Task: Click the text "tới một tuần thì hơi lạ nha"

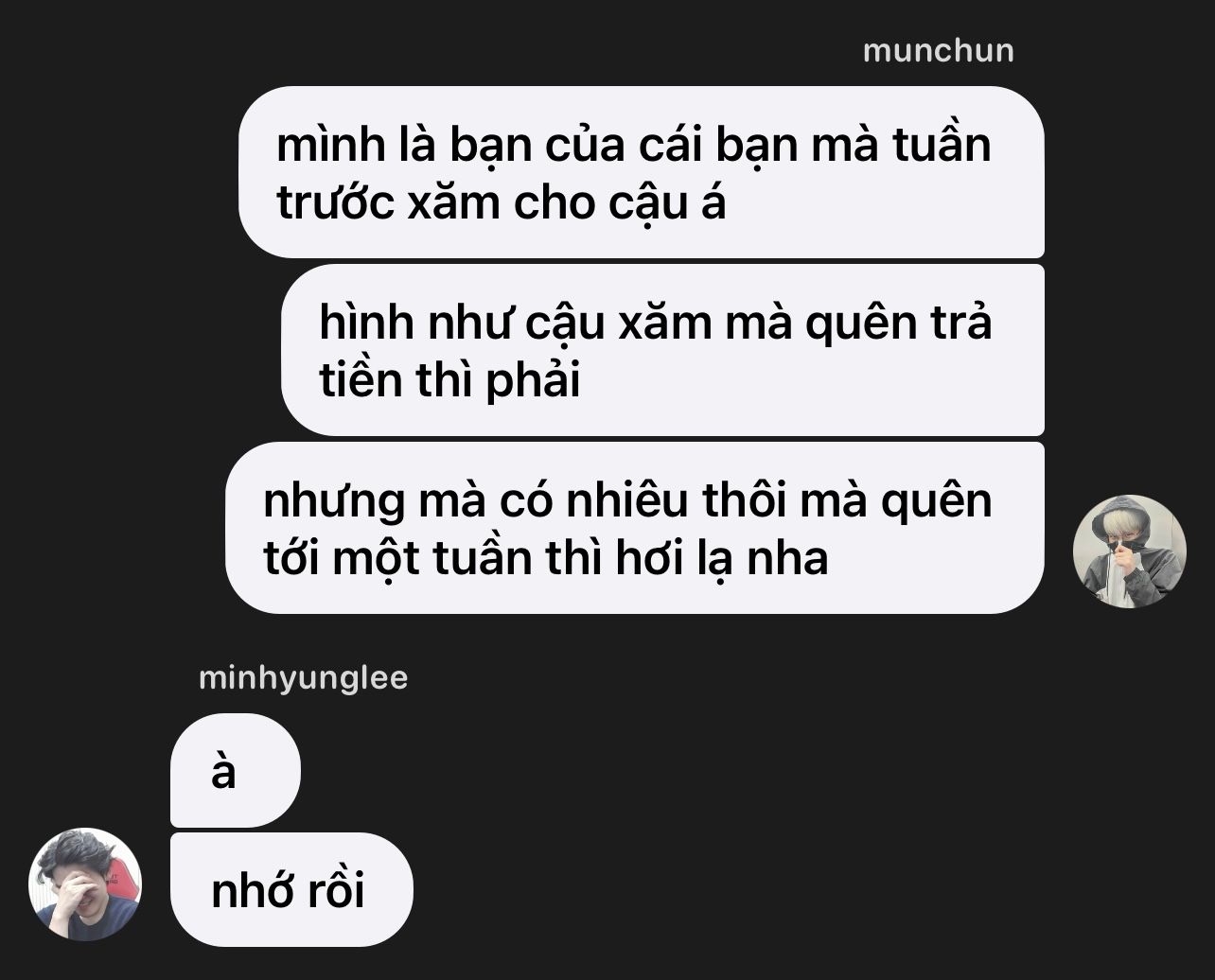Action: 546,558
